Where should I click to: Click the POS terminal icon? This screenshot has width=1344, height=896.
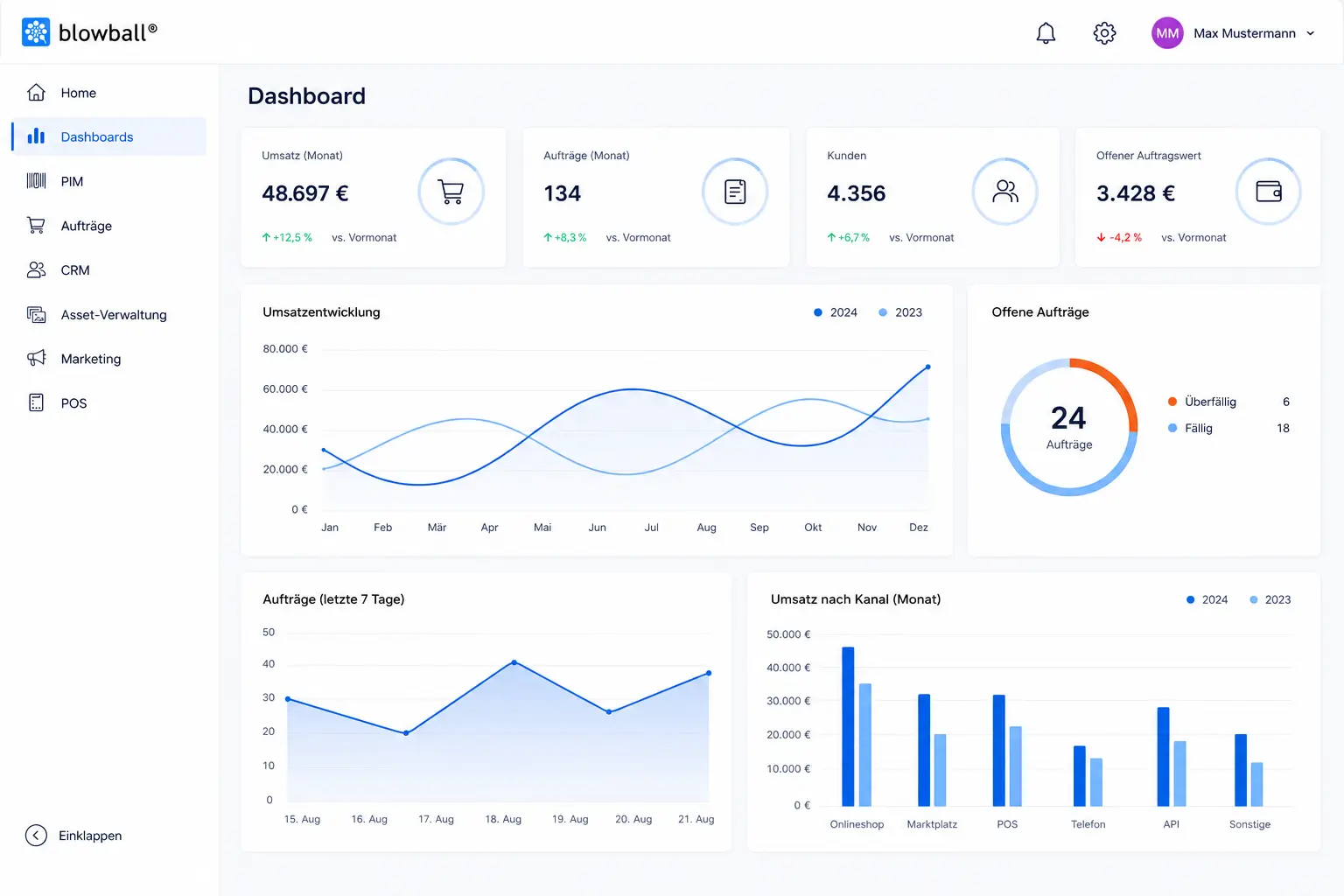(36, 402)
